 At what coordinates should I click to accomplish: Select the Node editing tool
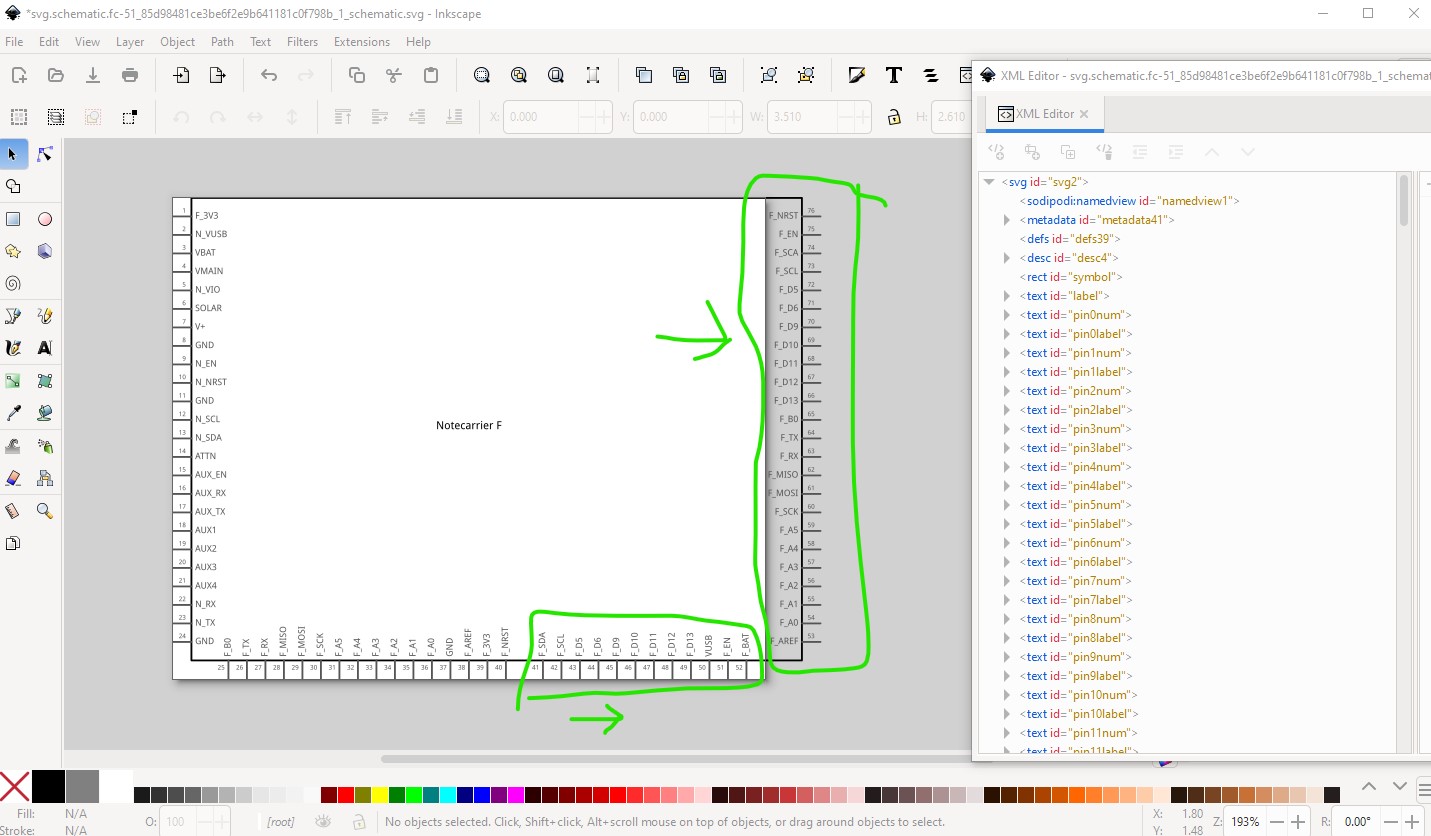44,154
